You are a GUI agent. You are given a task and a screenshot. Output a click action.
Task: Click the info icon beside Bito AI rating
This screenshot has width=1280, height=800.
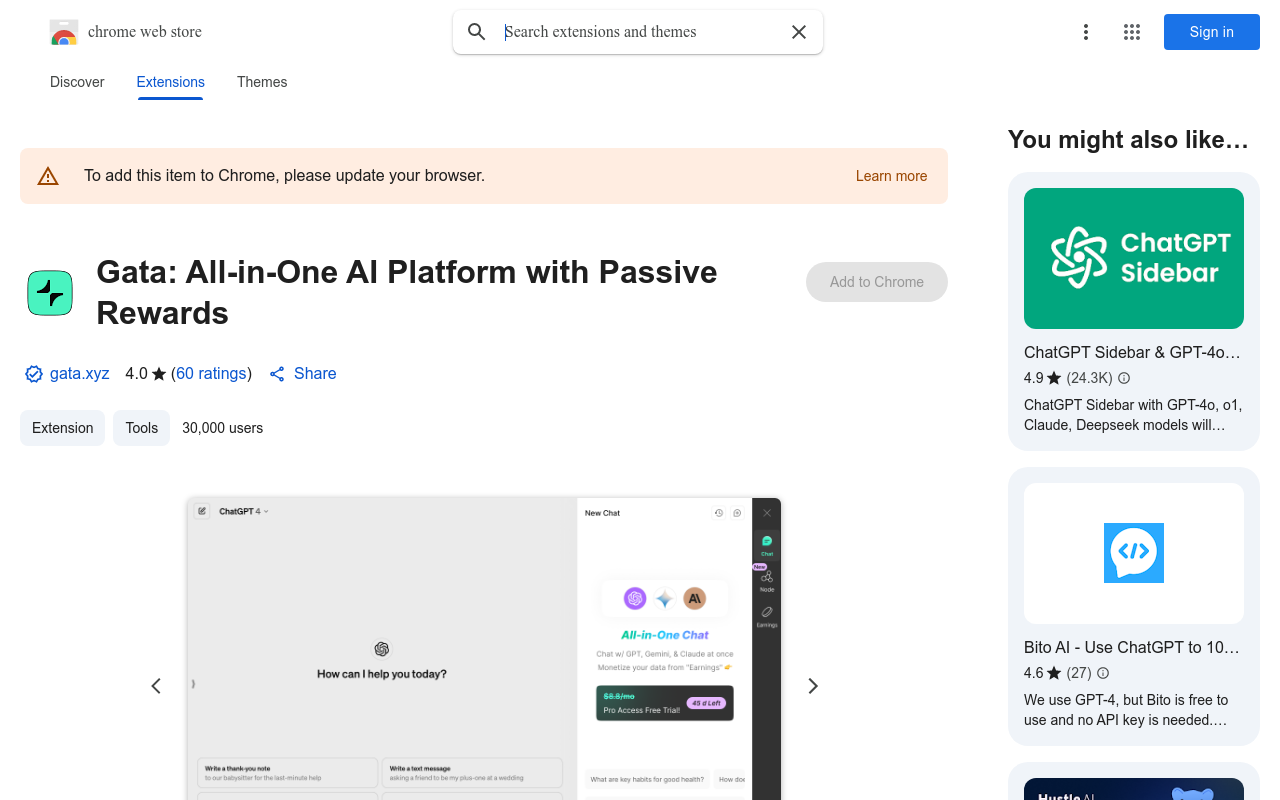coord(1103,673)
